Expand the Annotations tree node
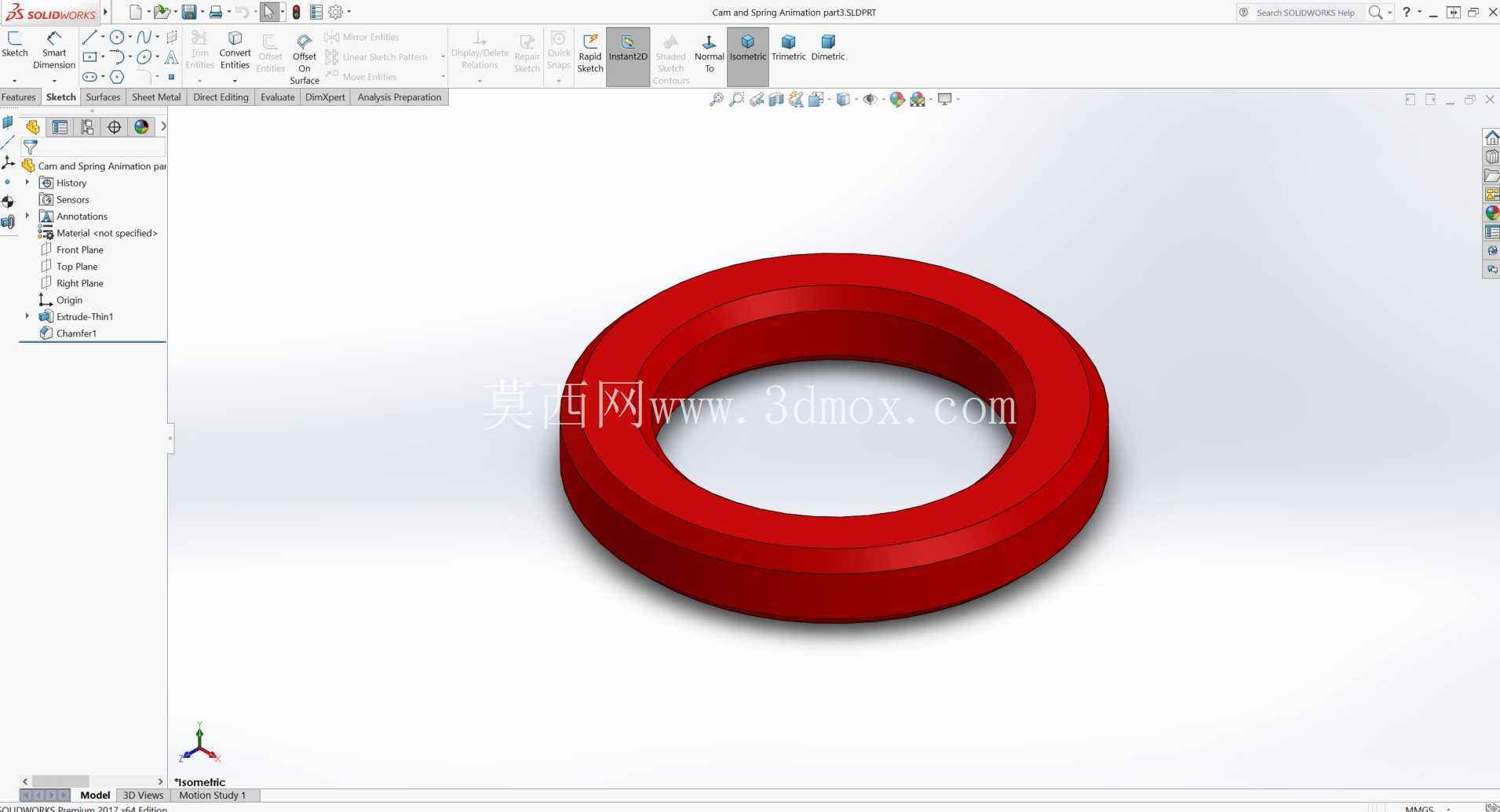Screen dimensions: 1500x812 (27, 216)
